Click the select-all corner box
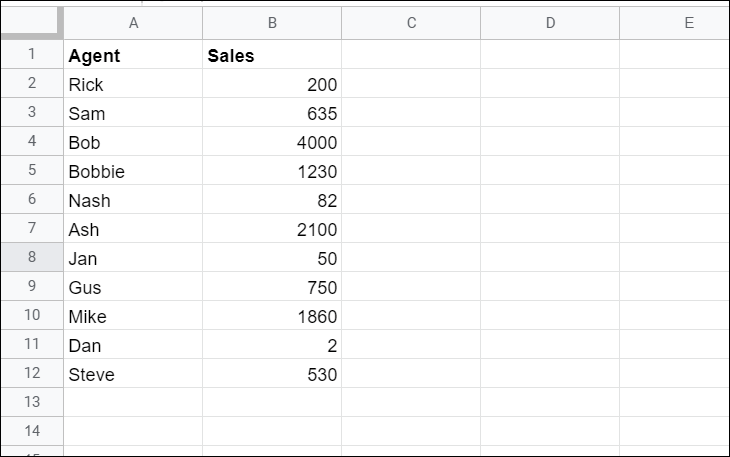Image resolution: width=730 pixels, height=457 pixels. (31, 22)
